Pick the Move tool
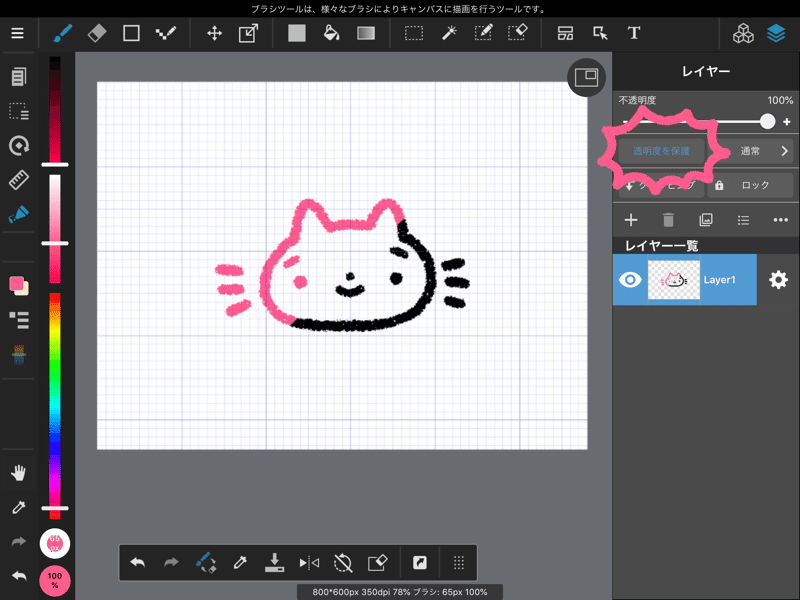 coord(214,33)
